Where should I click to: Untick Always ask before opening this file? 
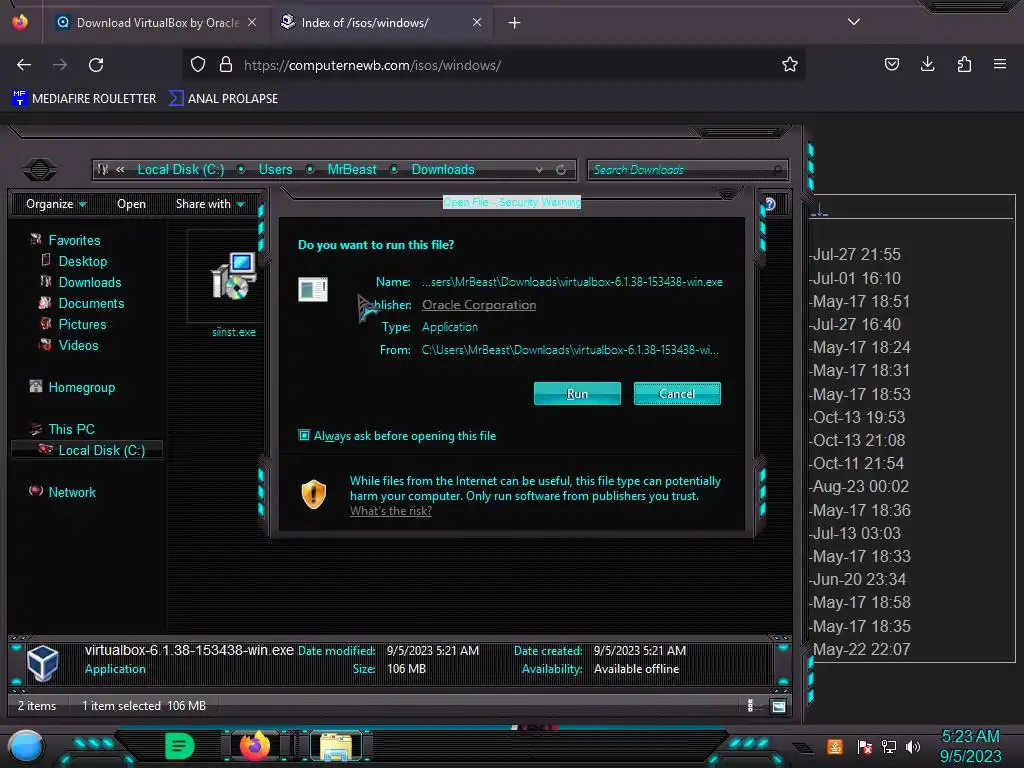[304, 435]
